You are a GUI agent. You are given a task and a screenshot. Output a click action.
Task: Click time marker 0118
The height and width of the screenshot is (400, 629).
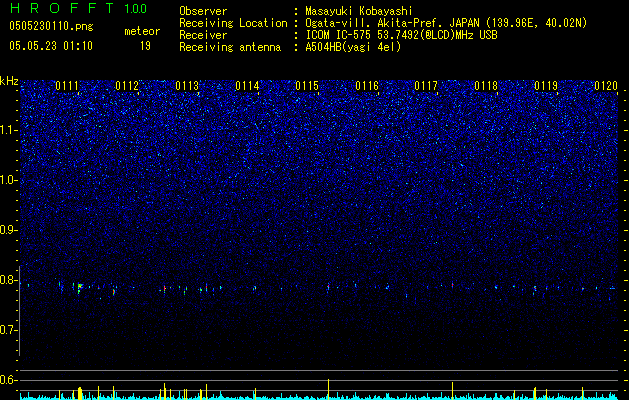click(486, 86)
